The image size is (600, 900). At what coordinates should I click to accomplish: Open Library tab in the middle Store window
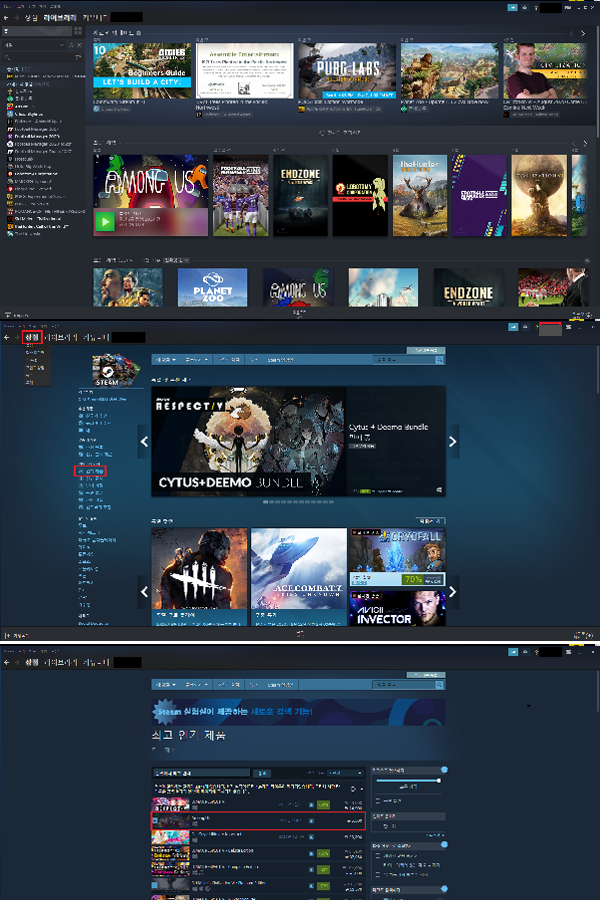pyautogui.click(x=60, y=337)
